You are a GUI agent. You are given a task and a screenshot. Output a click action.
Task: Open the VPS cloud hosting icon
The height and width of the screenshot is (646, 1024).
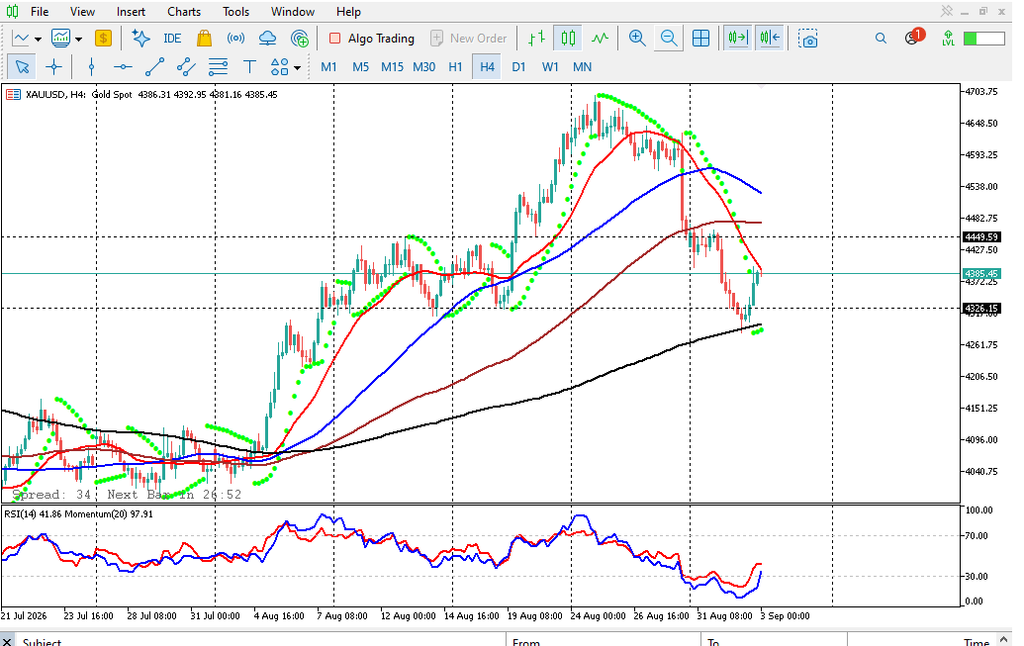[x=268, y=39]
